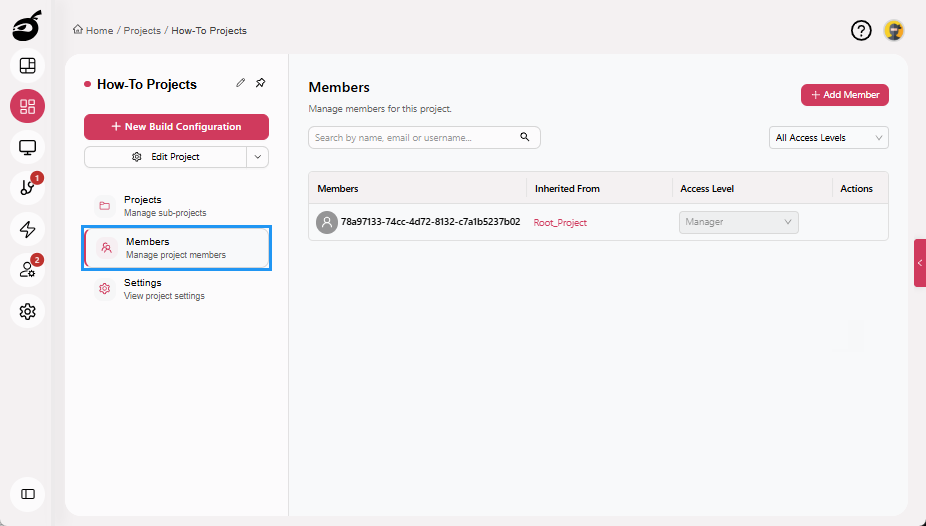
Task: Click the Home breadcrumb
Action: coord(93,30)
